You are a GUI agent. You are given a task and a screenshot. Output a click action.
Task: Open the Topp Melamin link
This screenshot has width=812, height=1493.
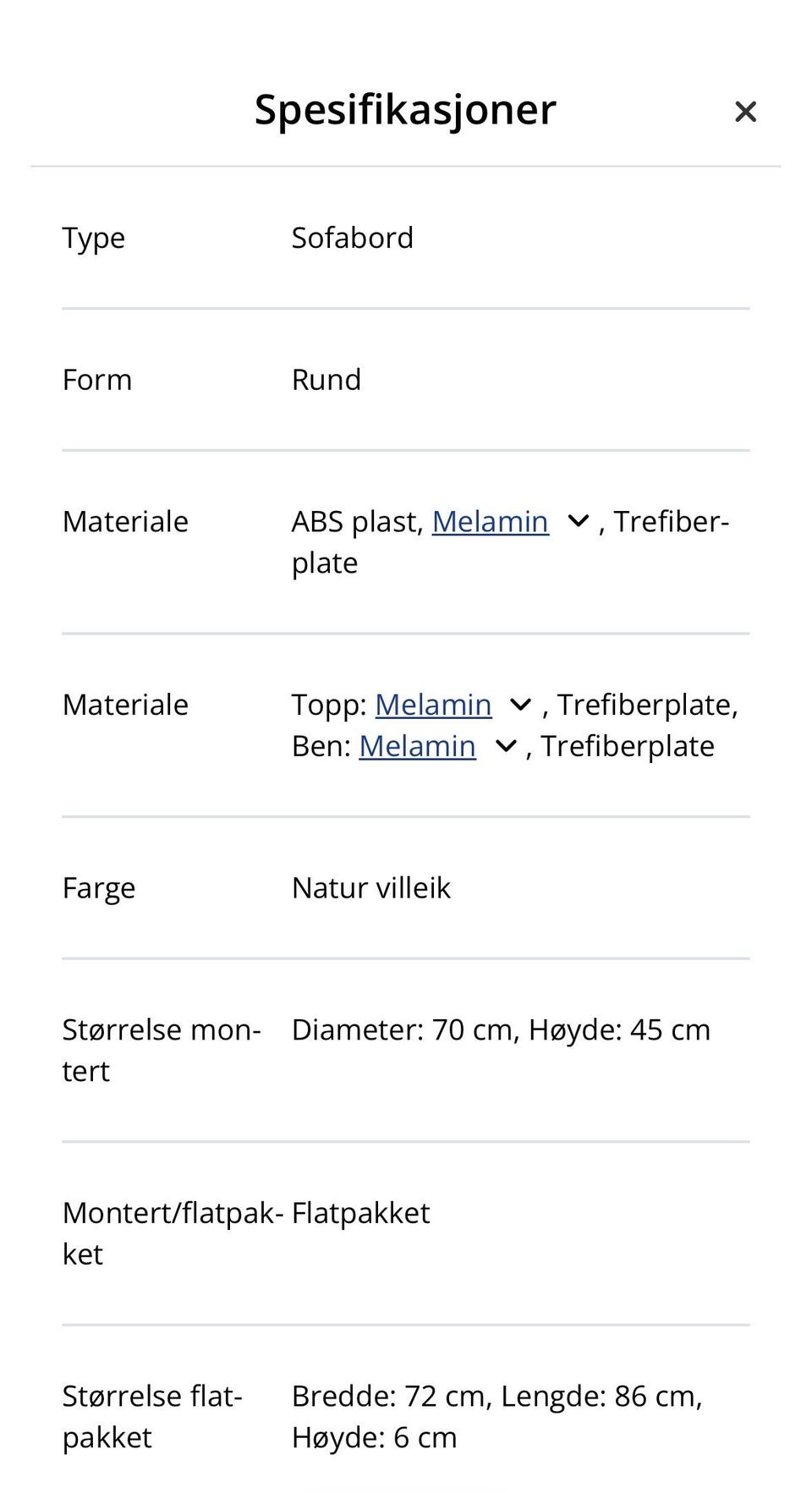434,704
